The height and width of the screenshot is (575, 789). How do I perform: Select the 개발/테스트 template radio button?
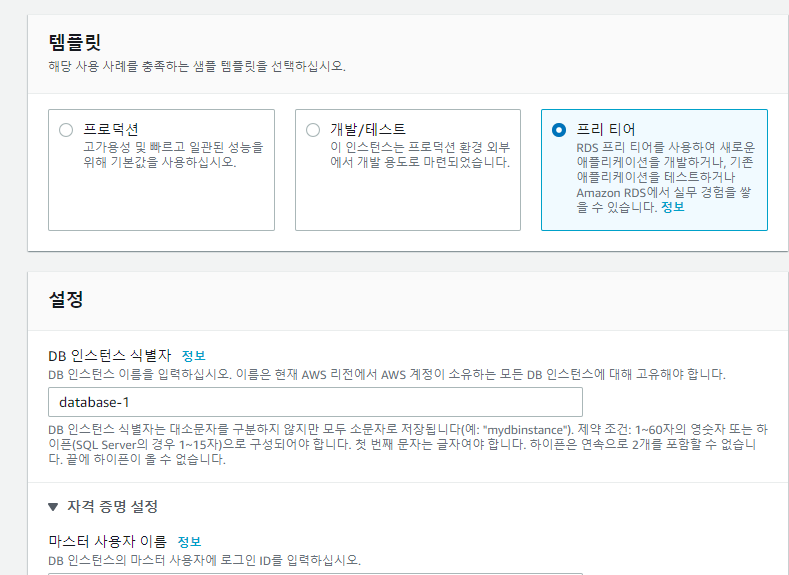pos(313,130)
